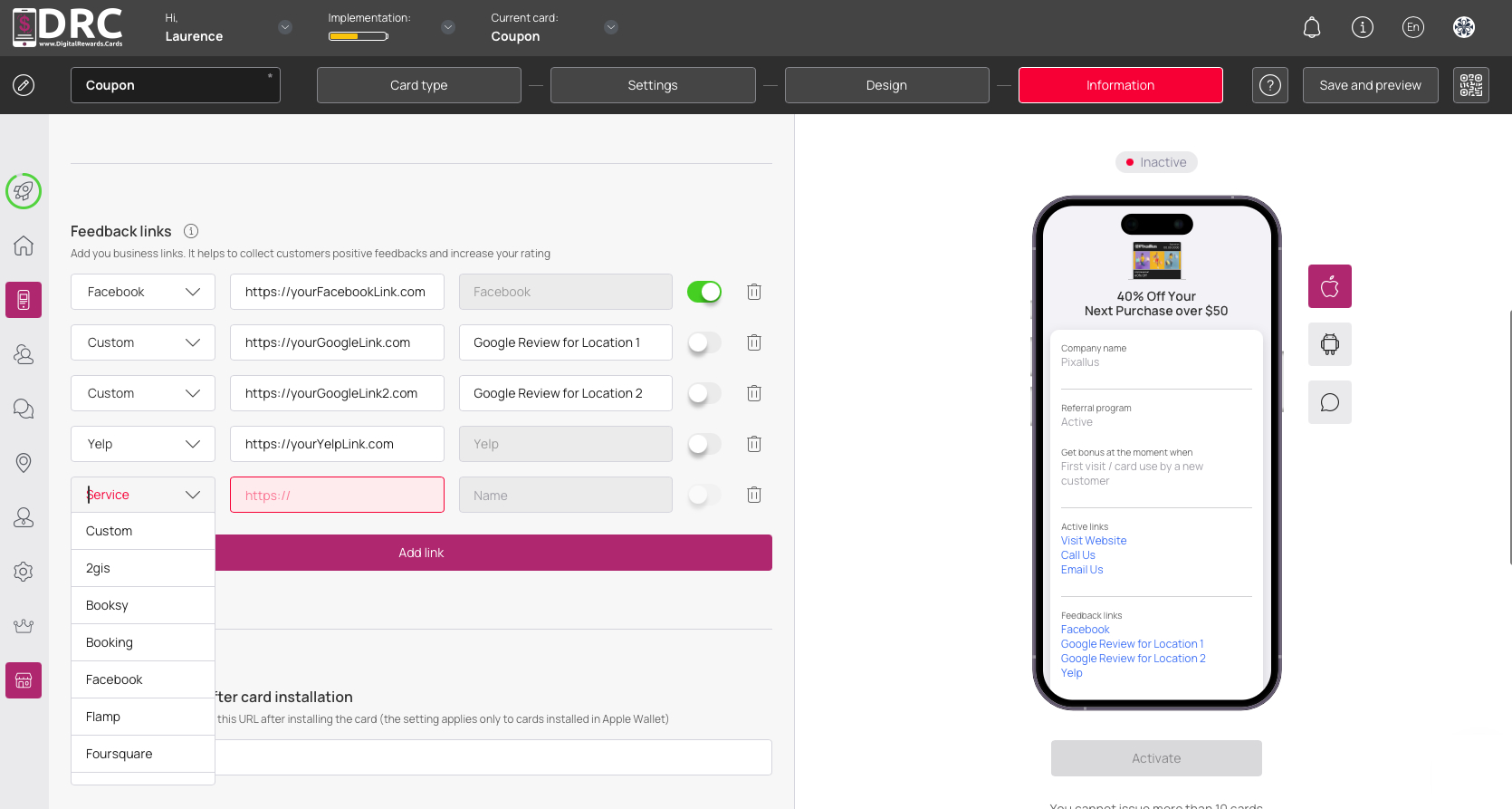Open the customers sidebar icon

click(24, 354)
